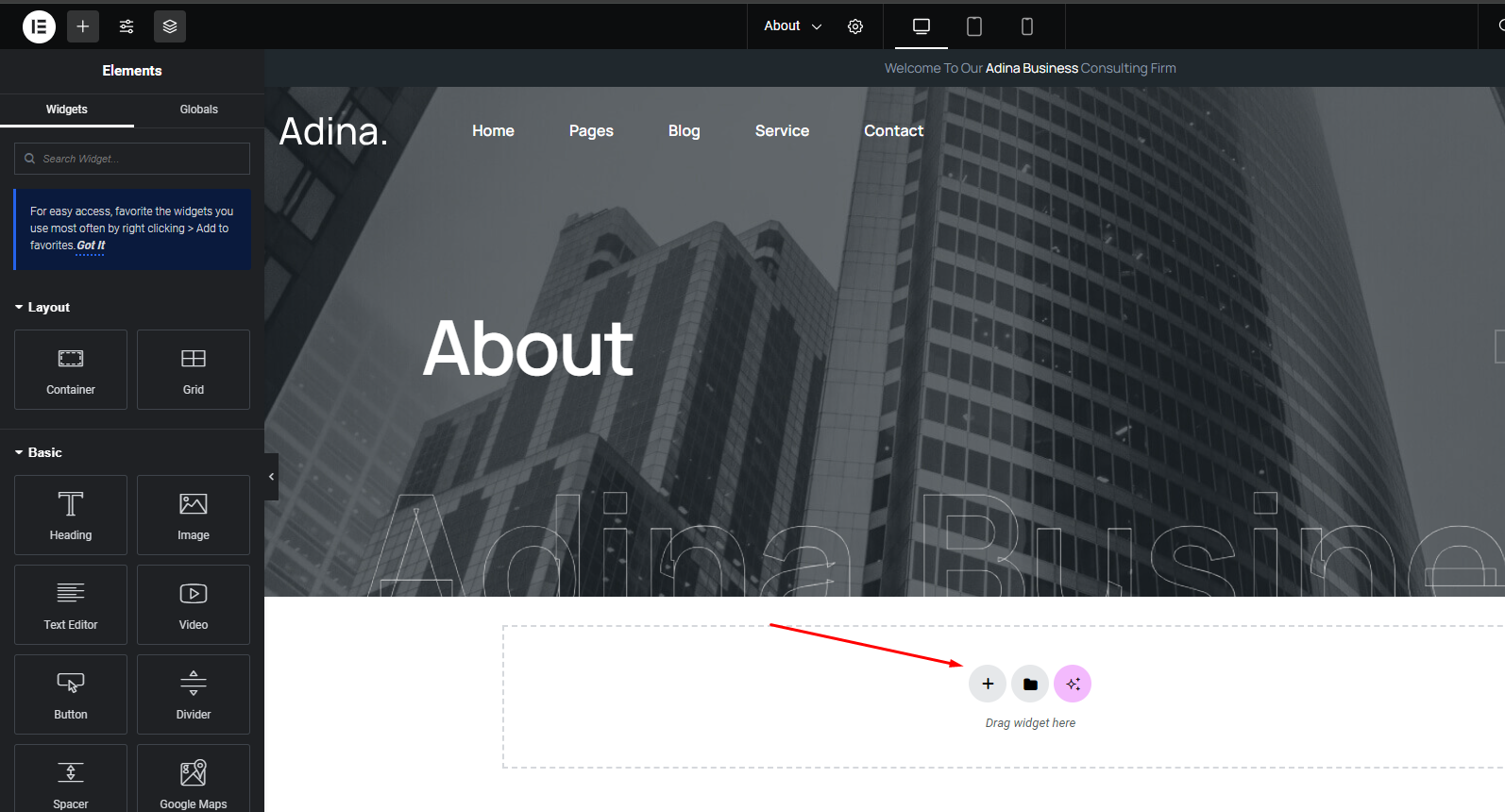
Task: Collapse the Elements side panel
Action: tap(272, 477)
